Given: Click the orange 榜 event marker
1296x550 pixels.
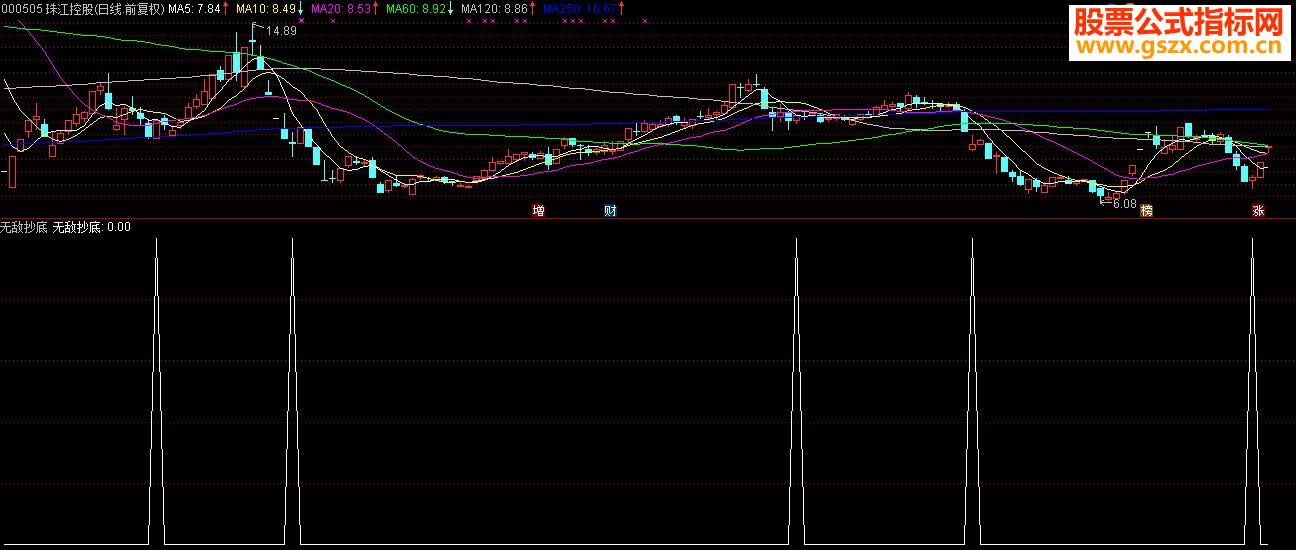Looking at the screenshot, I should click(x=1147, y=211).
